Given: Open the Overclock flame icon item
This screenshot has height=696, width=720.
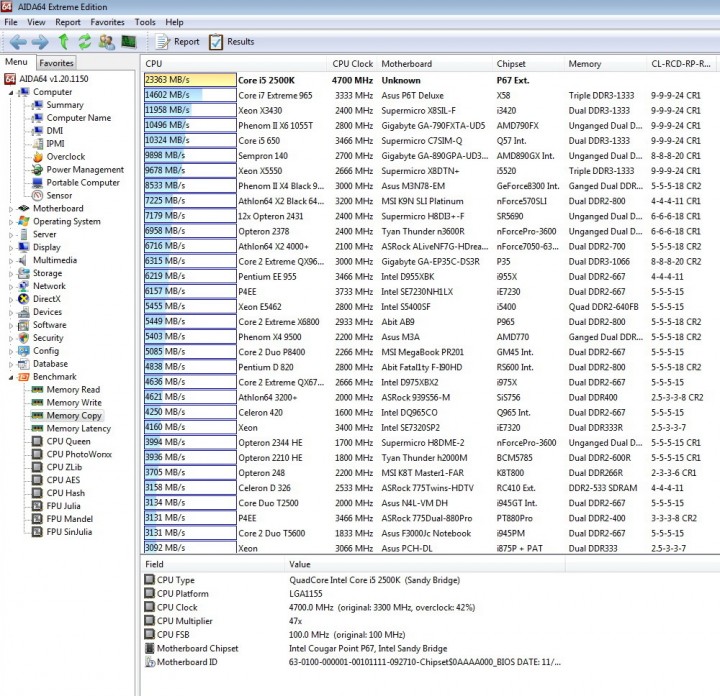Looking at the screenshot, I should pos(38,157).
